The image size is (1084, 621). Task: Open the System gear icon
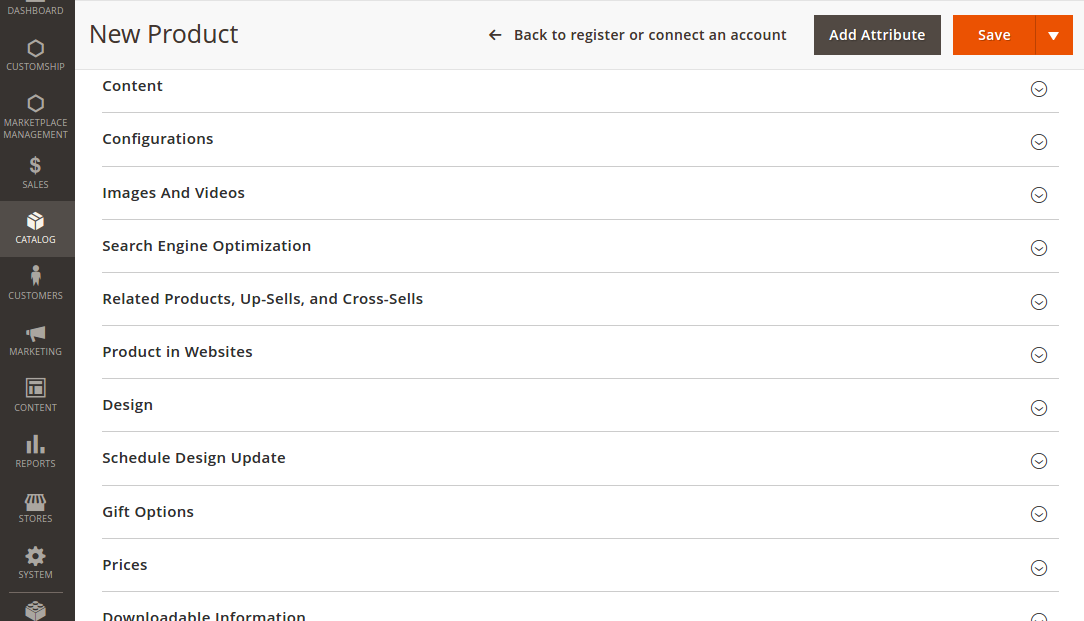point(36,556)
